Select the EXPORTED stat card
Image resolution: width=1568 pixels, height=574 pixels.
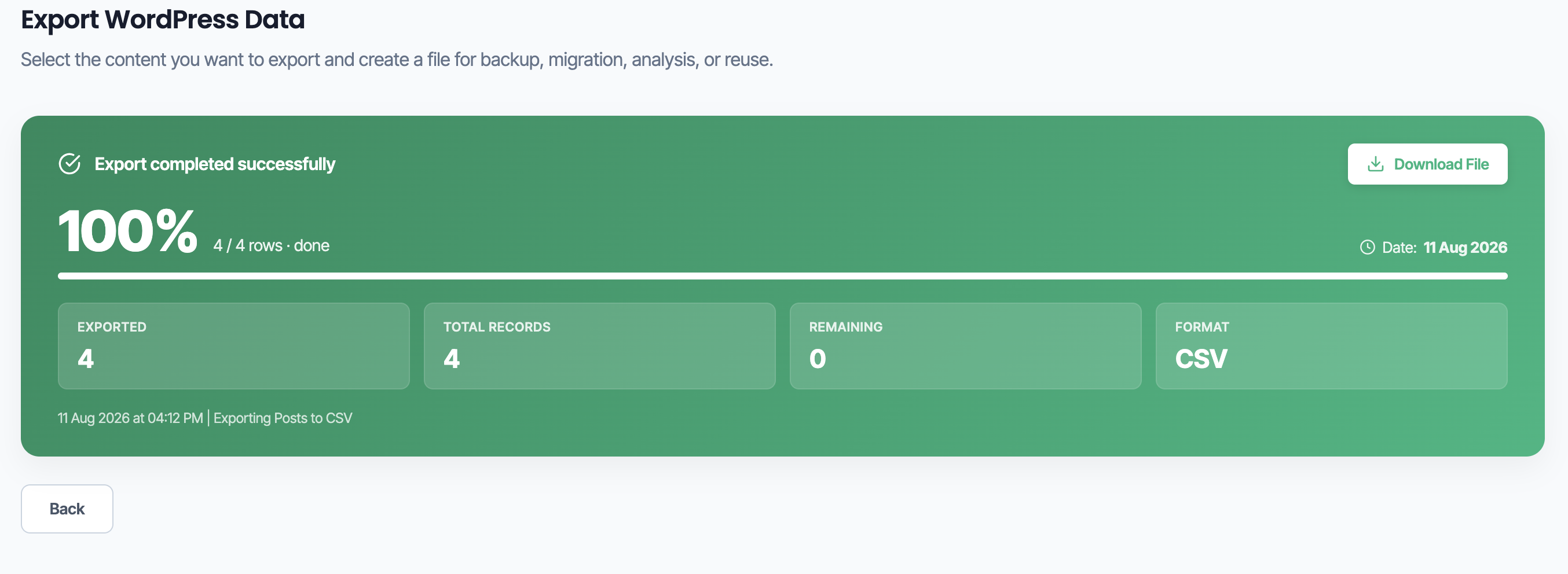click(234, 346)
